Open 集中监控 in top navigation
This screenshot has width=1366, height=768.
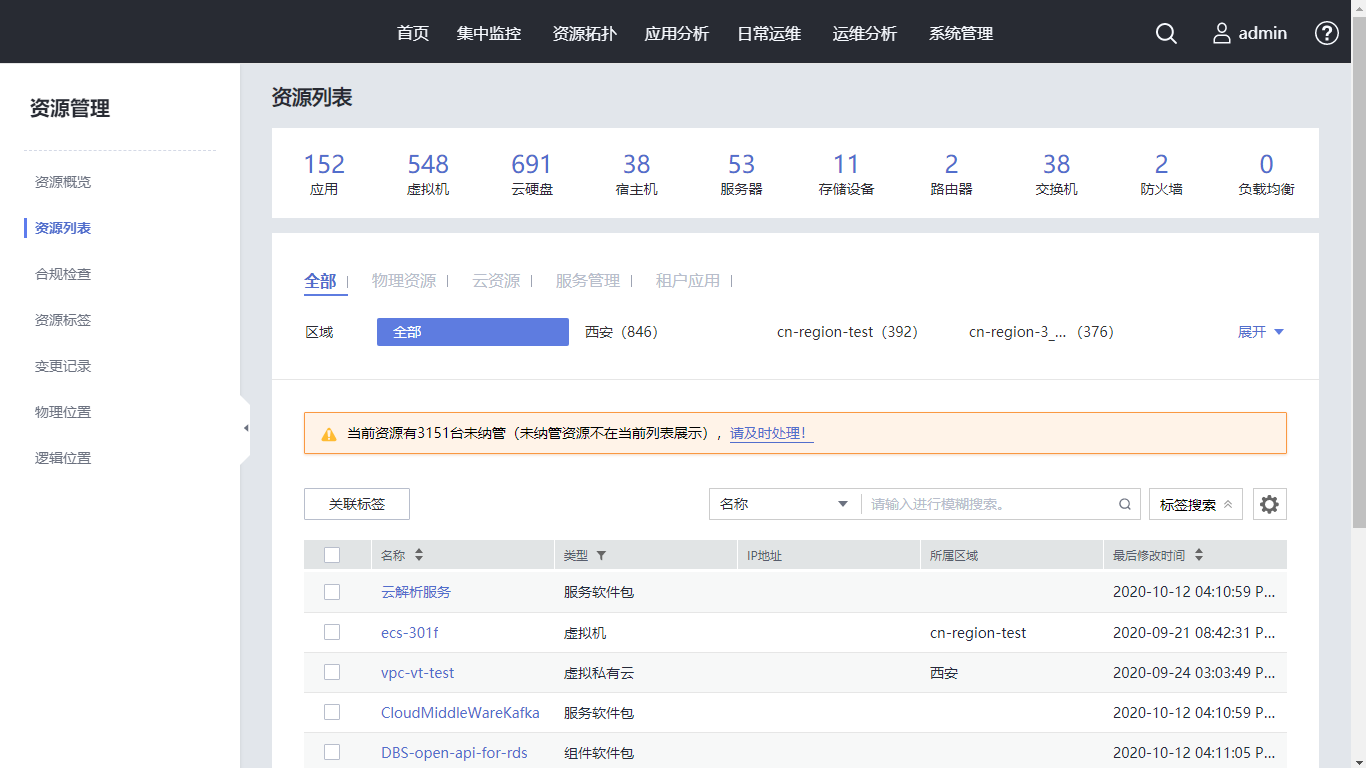489,33
